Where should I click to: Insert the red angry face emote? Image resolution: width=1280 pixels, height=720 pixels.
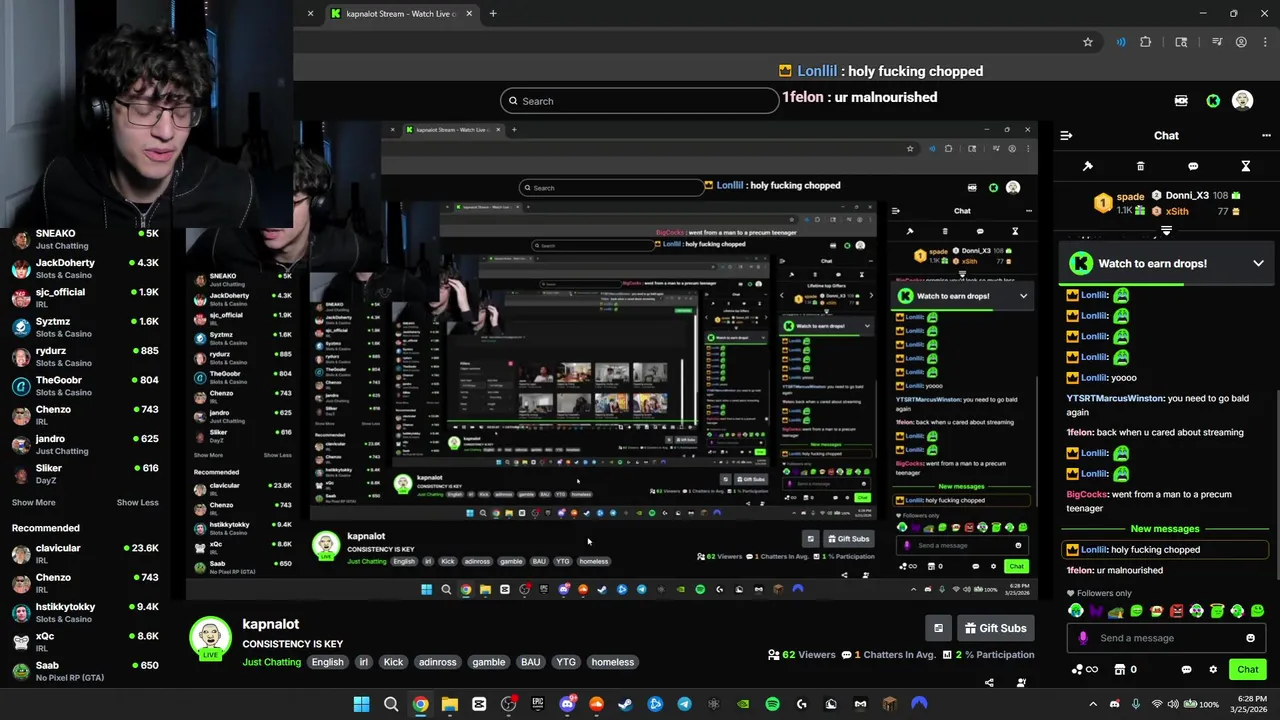tap(1176, 611)
